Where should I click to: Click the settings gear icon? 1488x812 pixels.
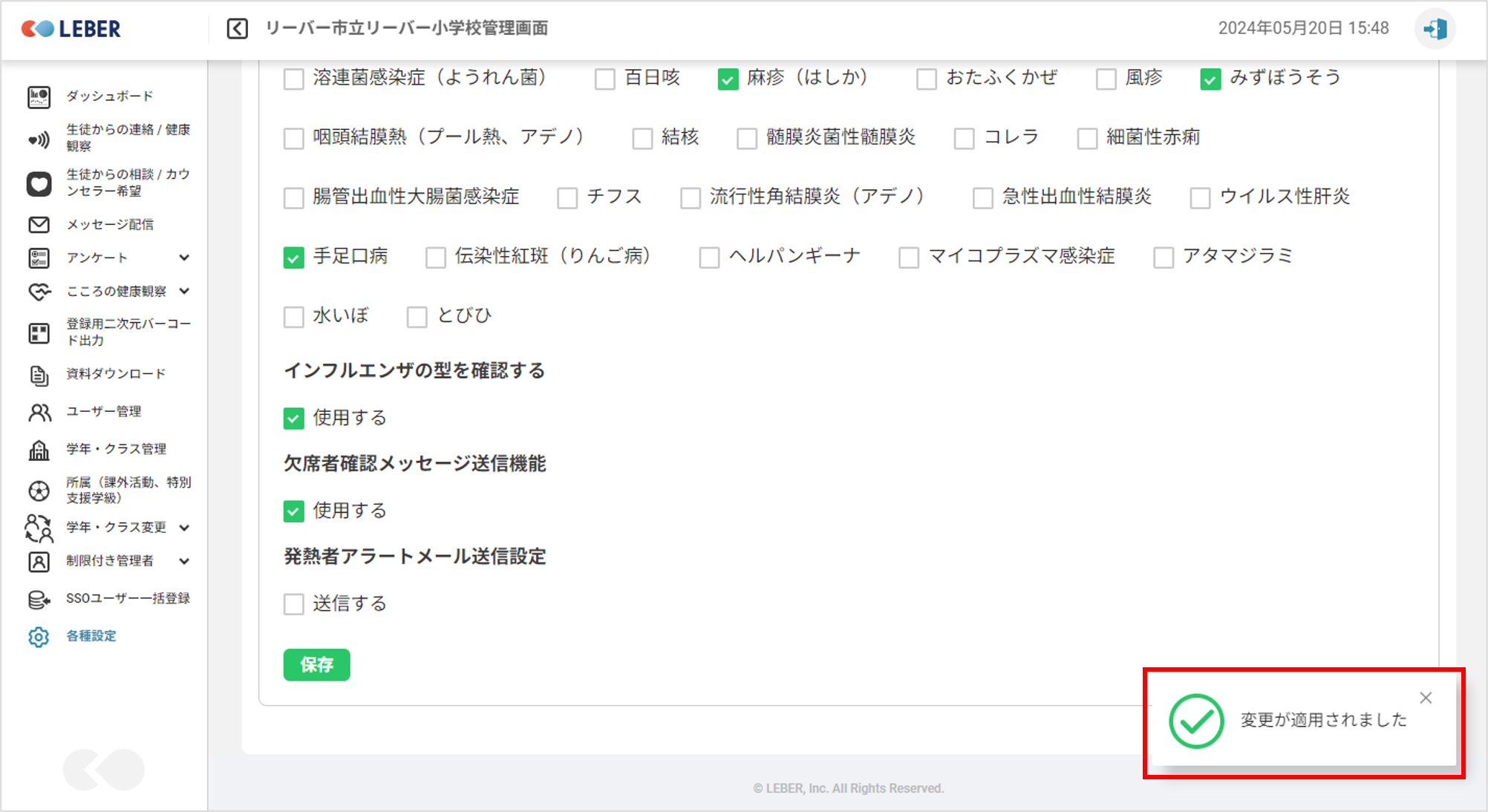[39, 637]
